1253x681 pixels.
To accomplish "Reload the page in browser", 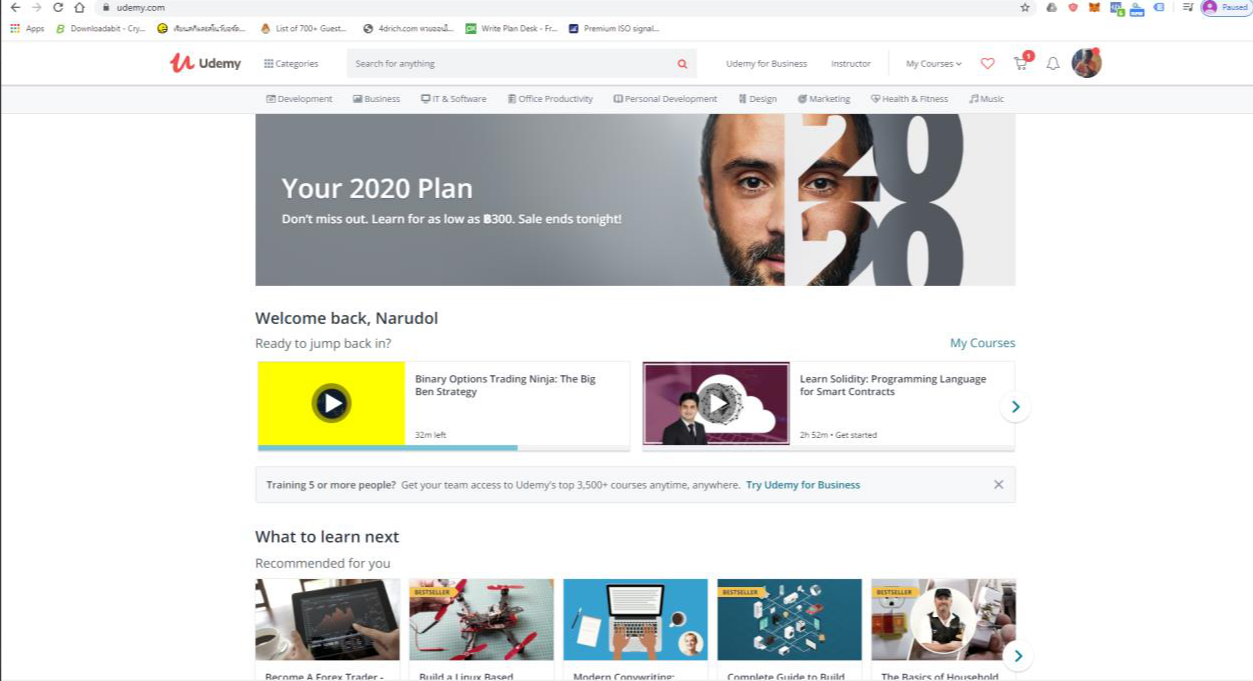I will pyautogui.click(x=57, y=7).
